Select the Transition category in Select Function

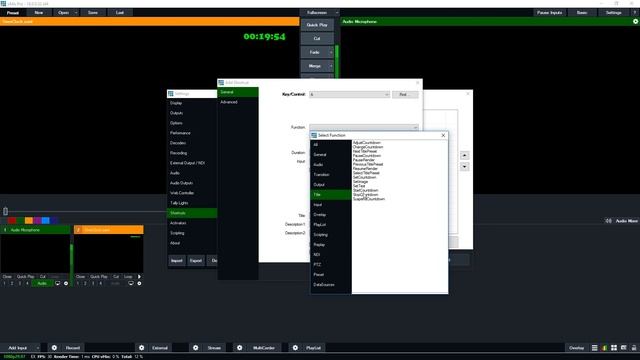(x=331, y=175)
